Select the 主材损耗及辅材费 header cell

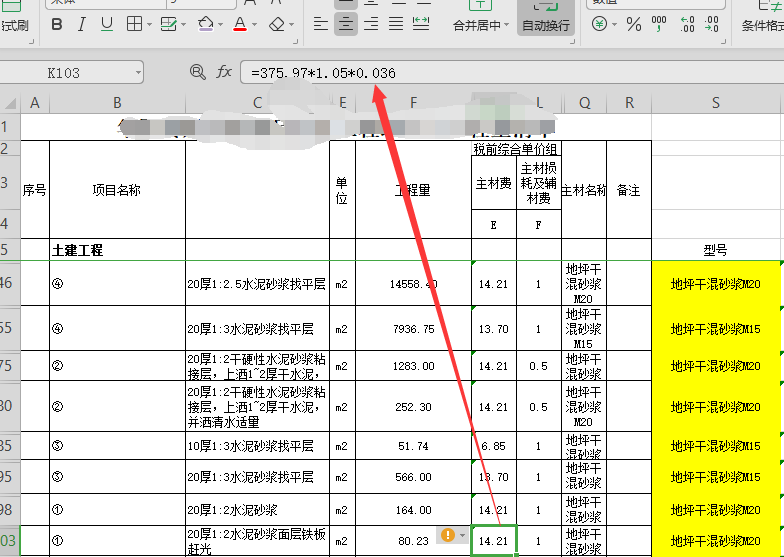coord(538,183)
